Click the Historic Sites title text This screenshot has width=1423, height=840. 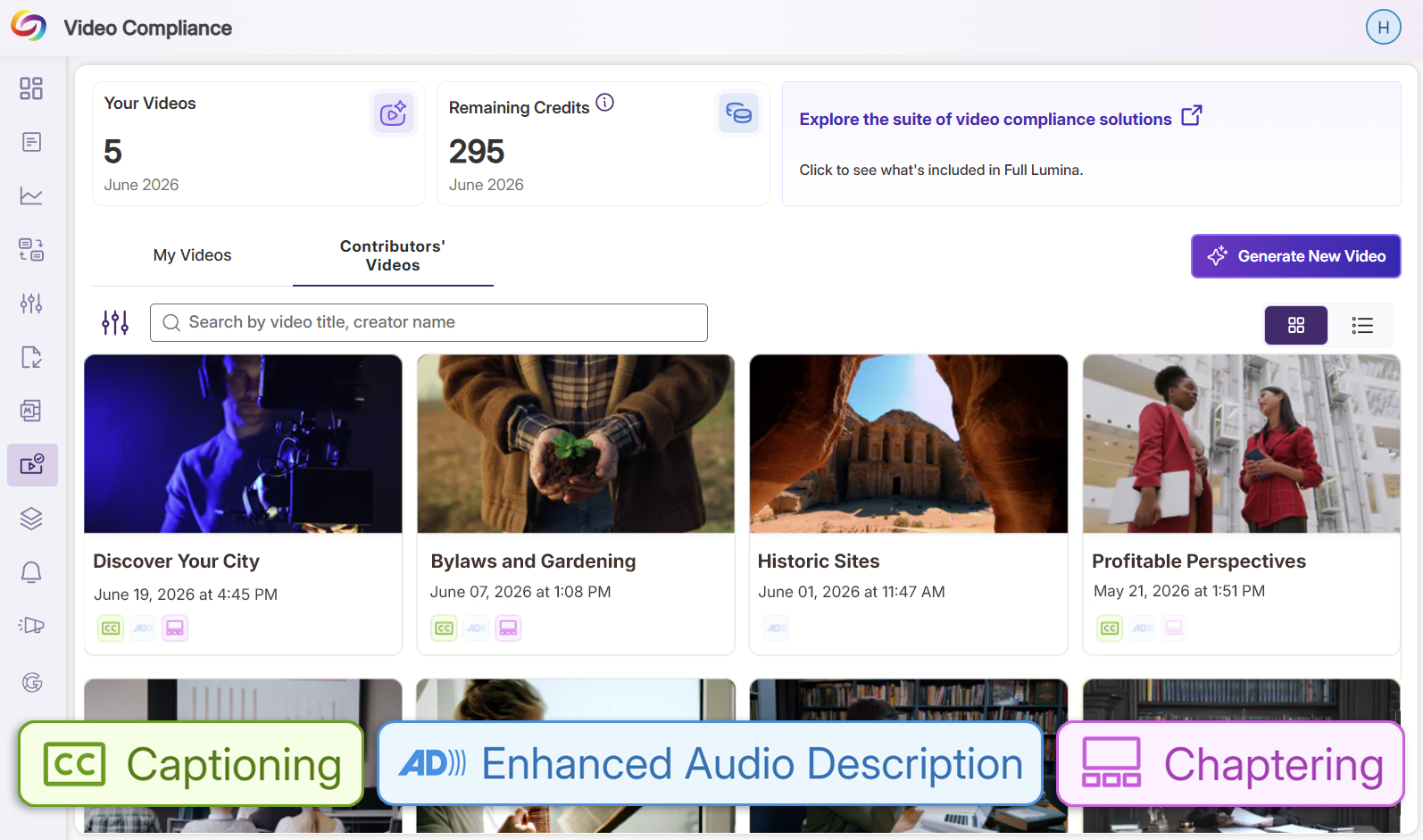[819, 561]
